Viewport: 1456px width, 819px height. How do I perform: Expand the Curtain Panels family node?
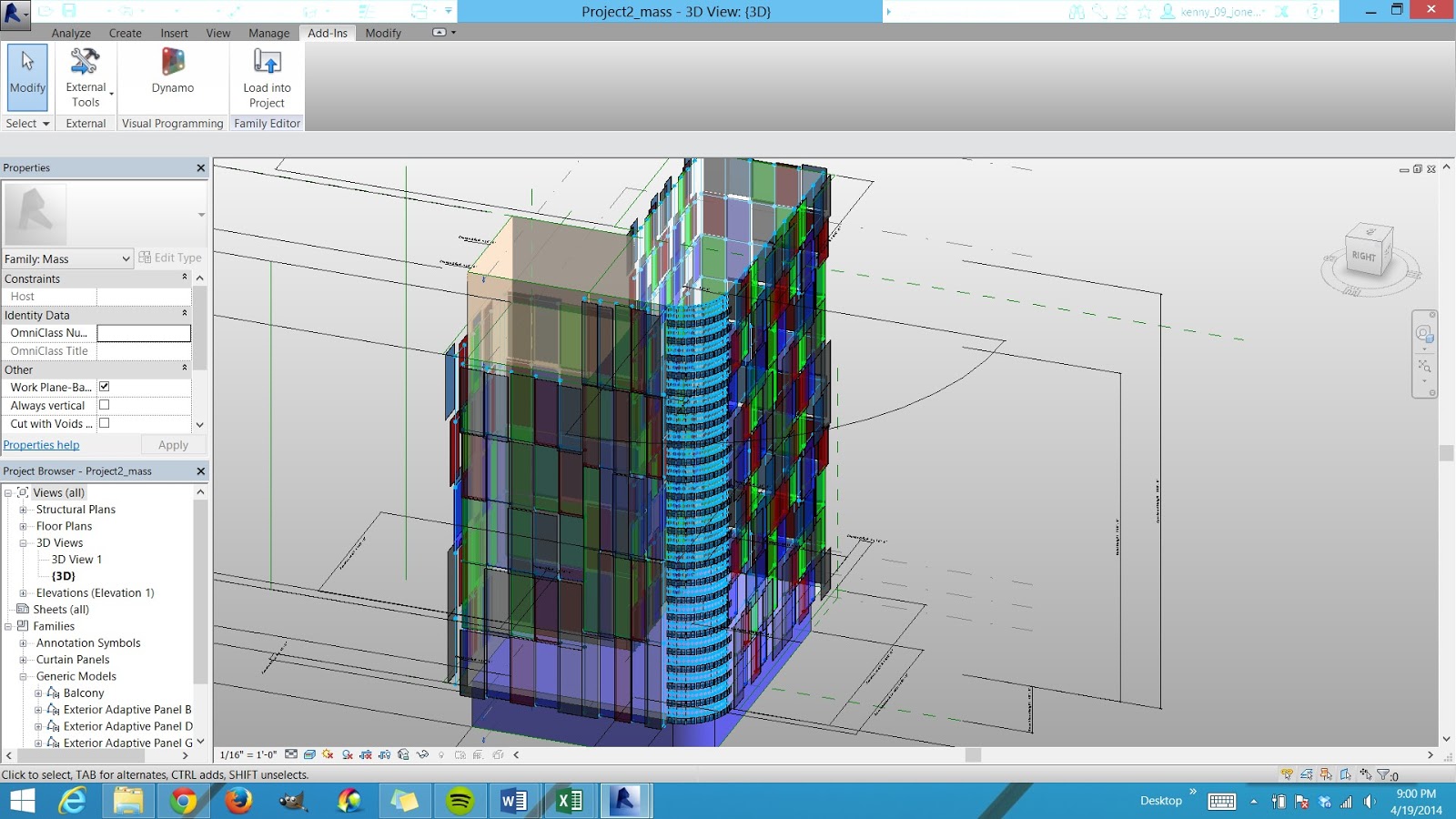click(x=23, y=659)
